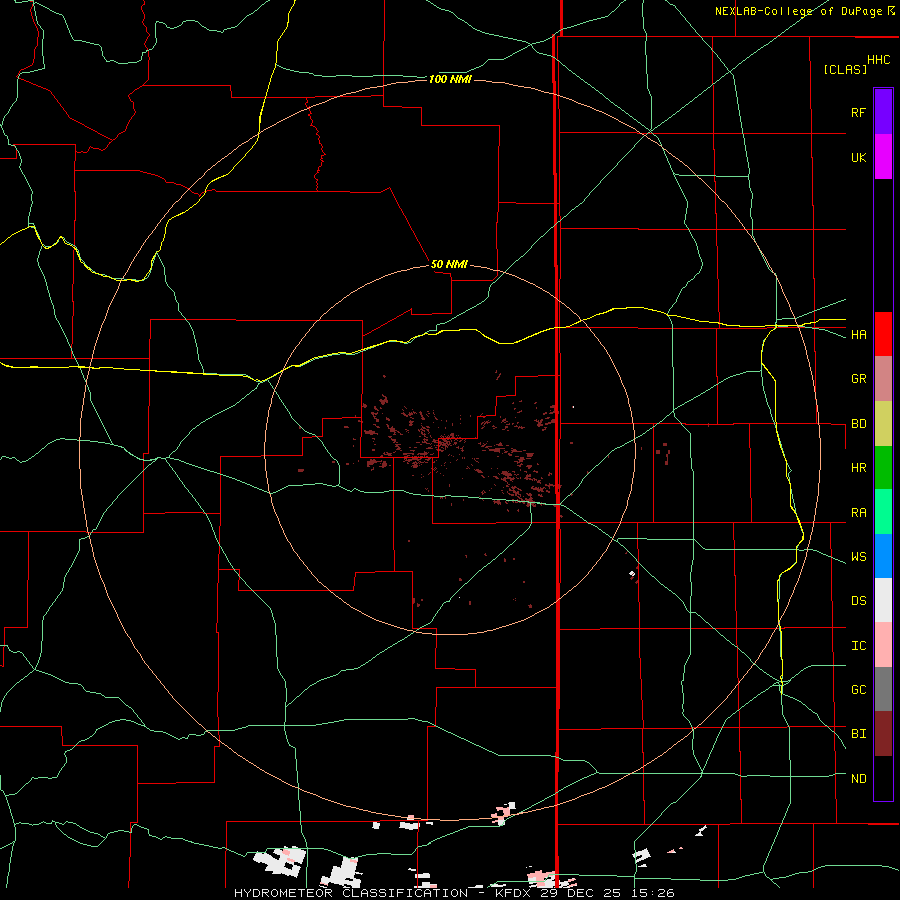Click the 29 DEC 25 15:26 timestamp
The width and height of the screenshot is (900, 900).
[x=607, y=893]
